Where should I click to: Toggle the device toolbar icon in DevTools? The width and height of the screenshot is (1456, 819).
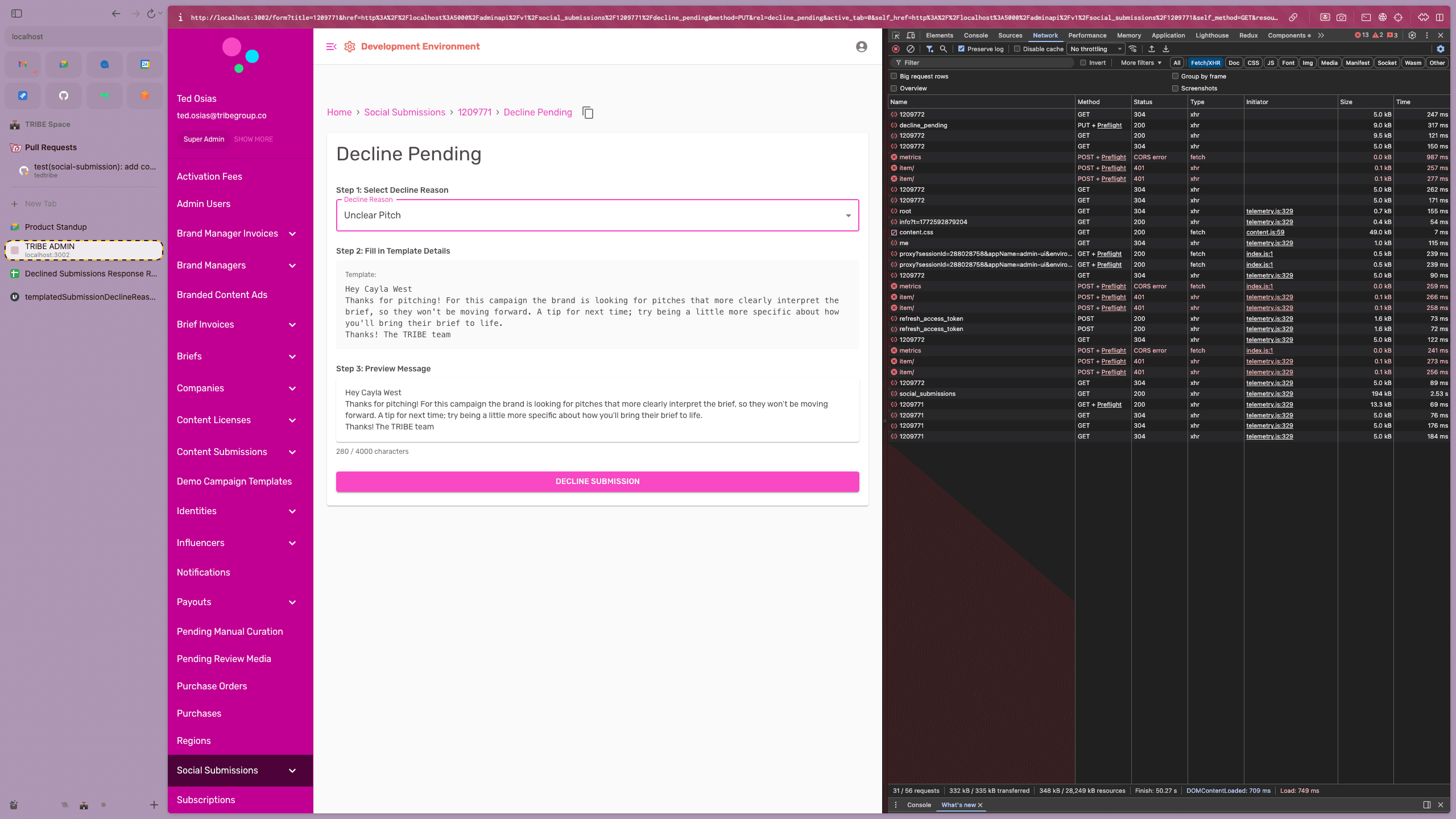pos(911,35)
